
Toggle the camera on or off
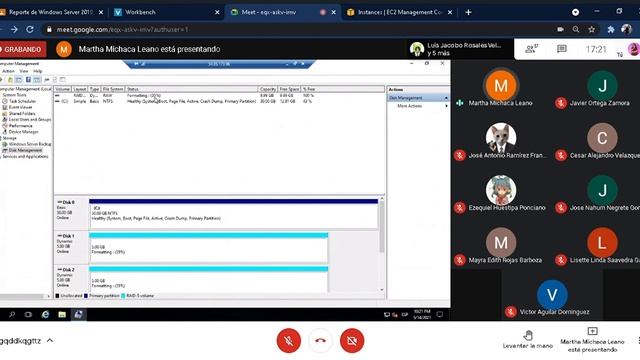pyautogui.click(x=352, y=340)
